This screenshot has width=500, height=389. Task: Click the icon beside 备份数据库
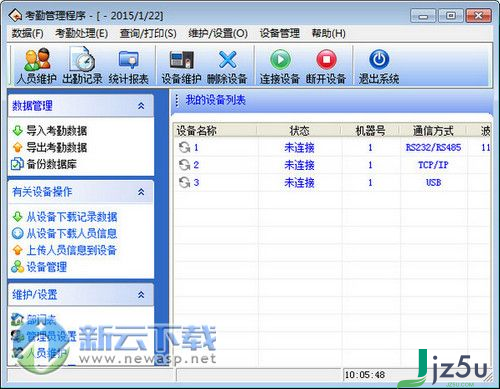[x=17, y=164]
